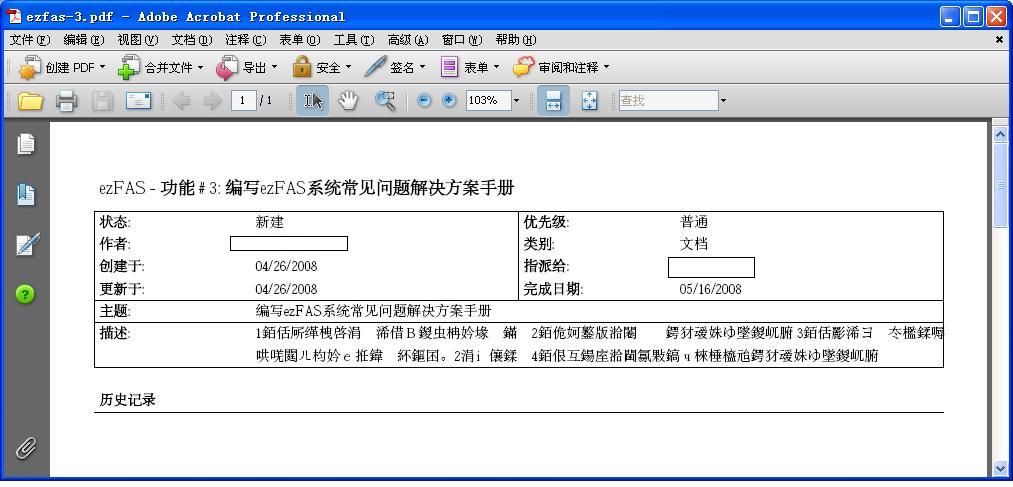
Task: Expand the 表单 dropdown arrow
Action: click(496, 67)
